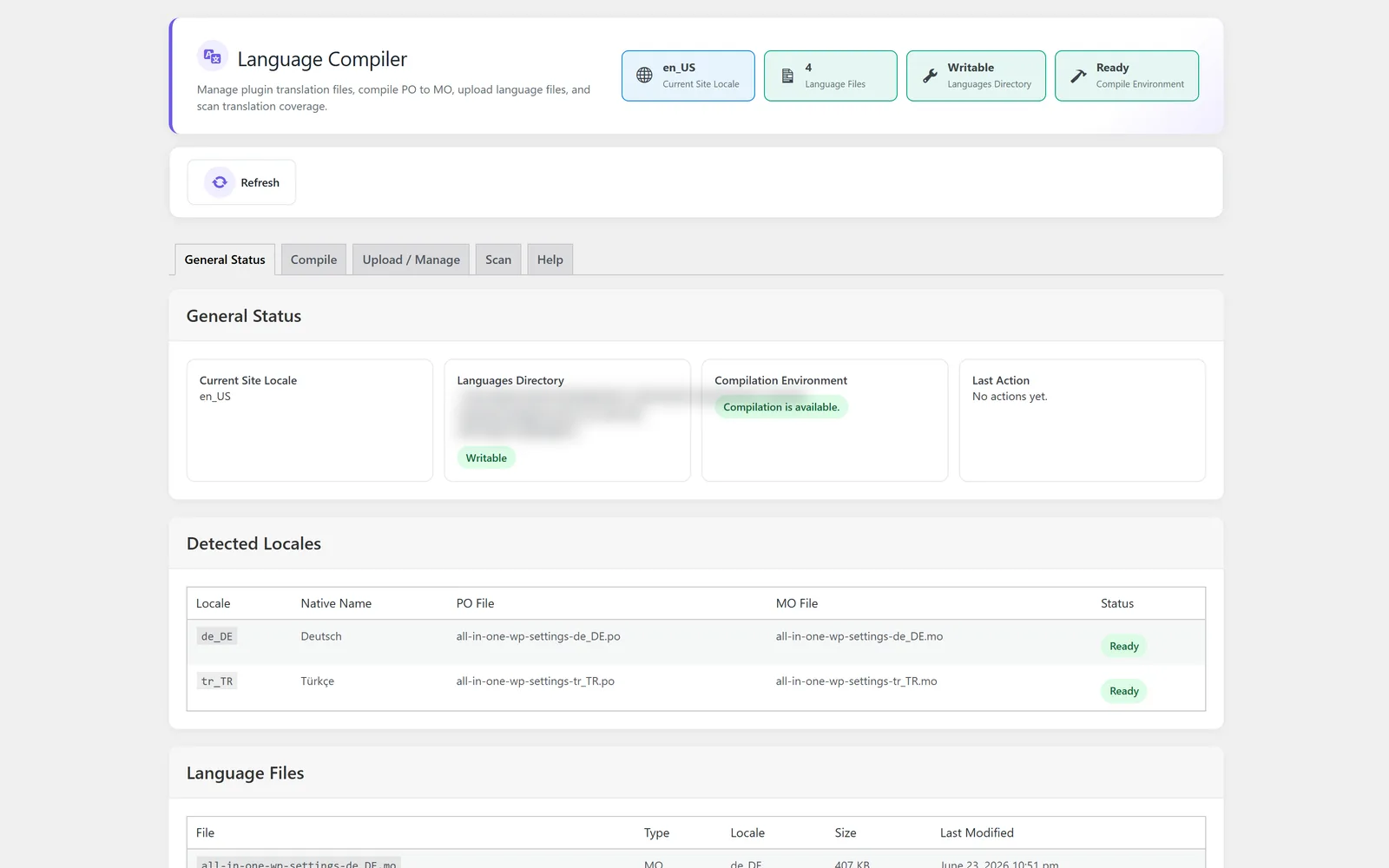Image resolution: width=1389 pixels, height=868 pixels.
Task: Open the General Status tab
Action: [225, 260]
